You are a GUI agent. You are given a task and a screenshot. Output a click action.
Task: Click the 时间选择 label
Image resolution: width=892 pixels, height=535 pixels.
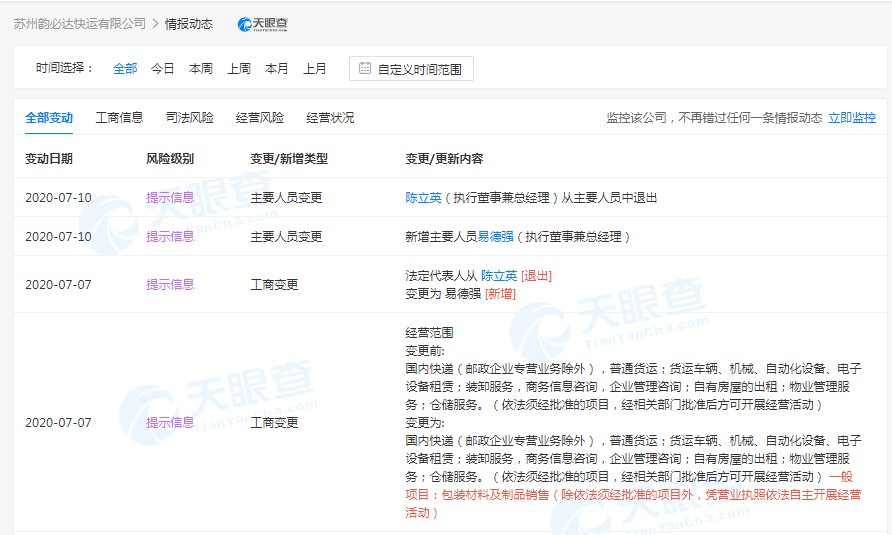pos(64,68)
